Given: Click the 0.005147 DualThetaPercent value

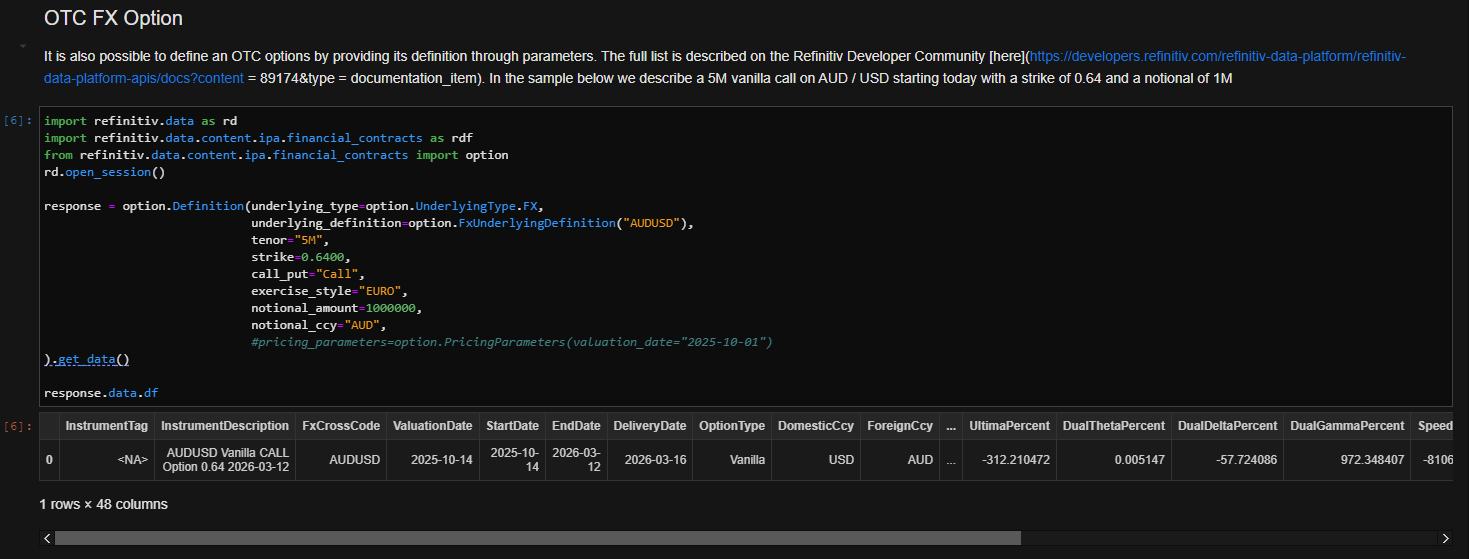Looking at the screenshot, I should [1115, 460].
